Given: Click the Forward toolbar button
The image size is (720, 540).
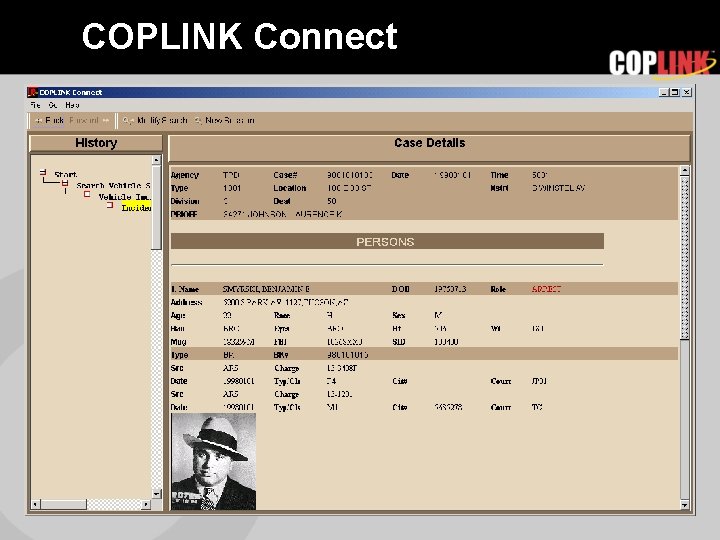Looking at the screenshot, I should tap(90, 120).
